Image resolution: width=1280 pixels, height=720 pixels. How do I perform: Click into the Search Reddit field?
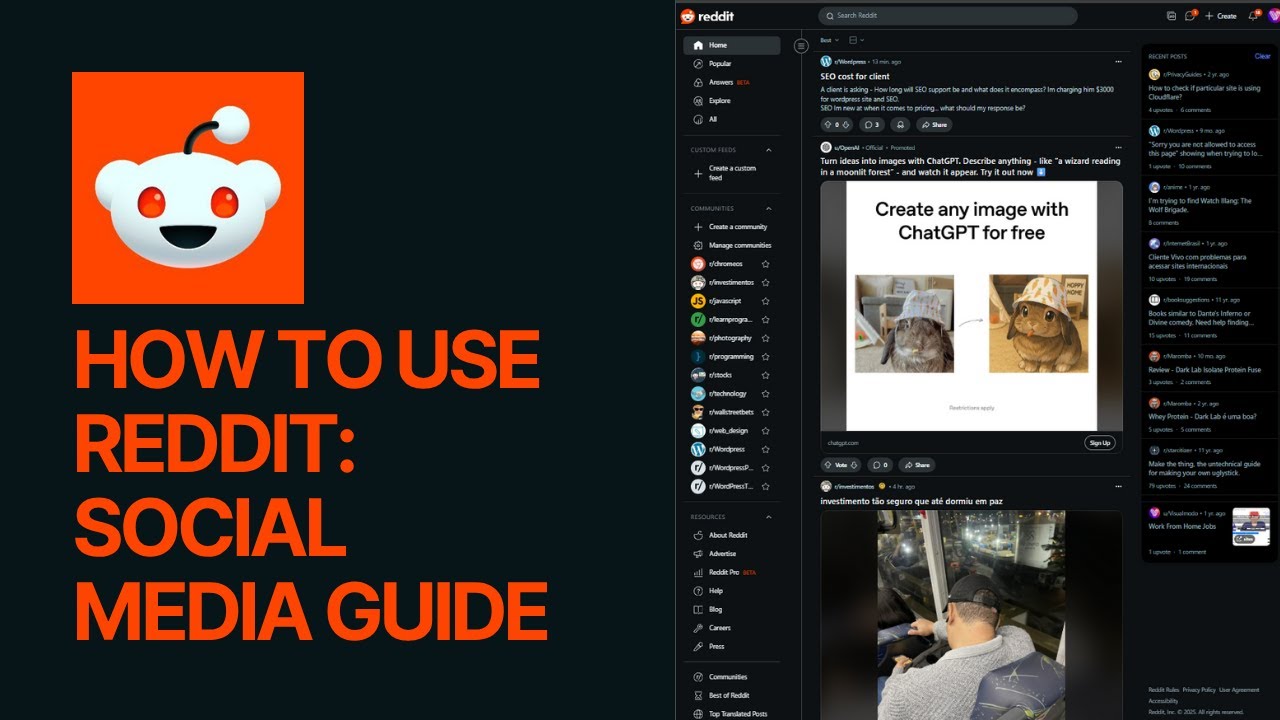click(x=947, y=16)
